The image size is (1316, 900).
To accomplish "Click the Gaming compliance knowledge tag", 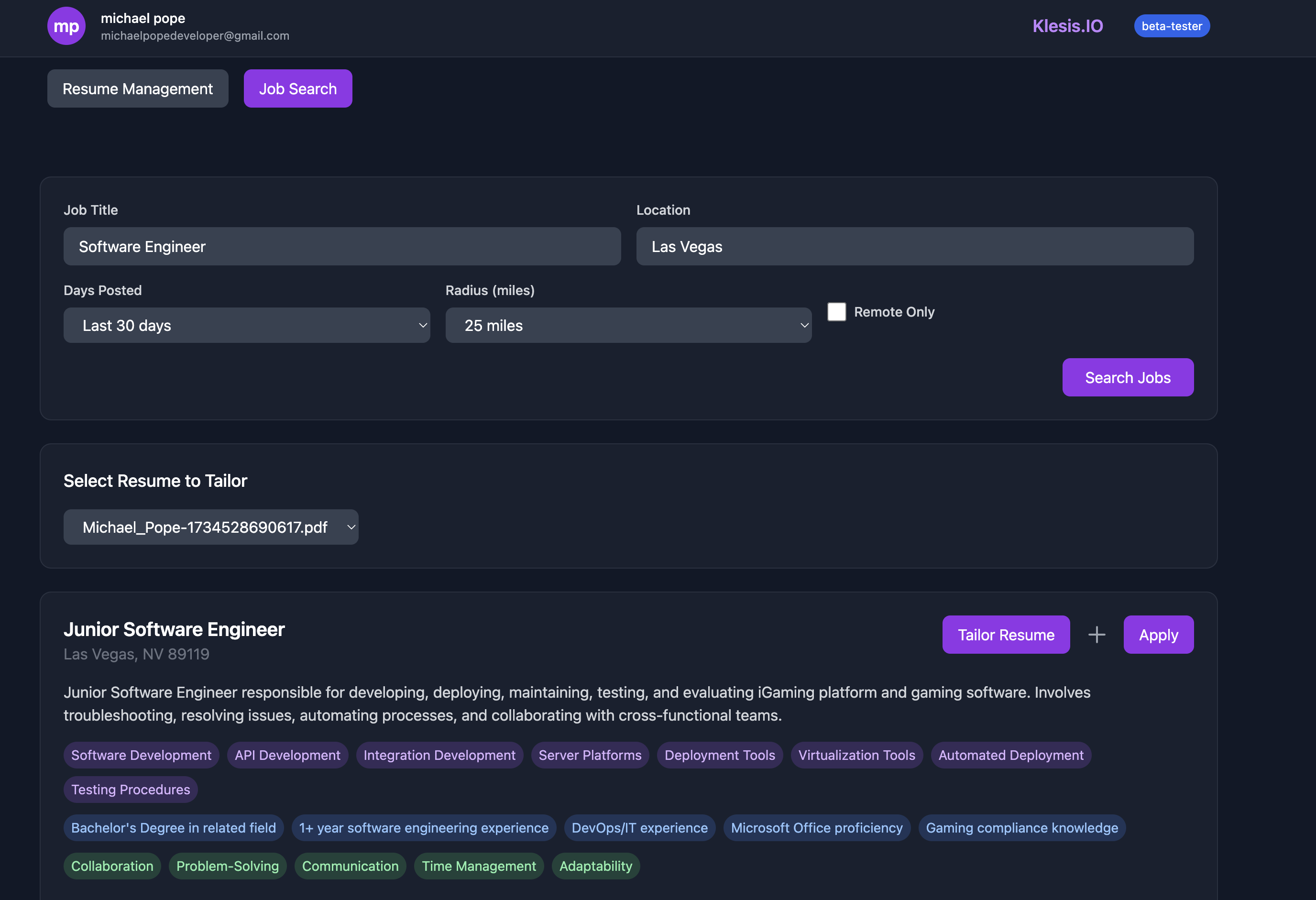I will pyautogui.click(x=1021, y=827).
